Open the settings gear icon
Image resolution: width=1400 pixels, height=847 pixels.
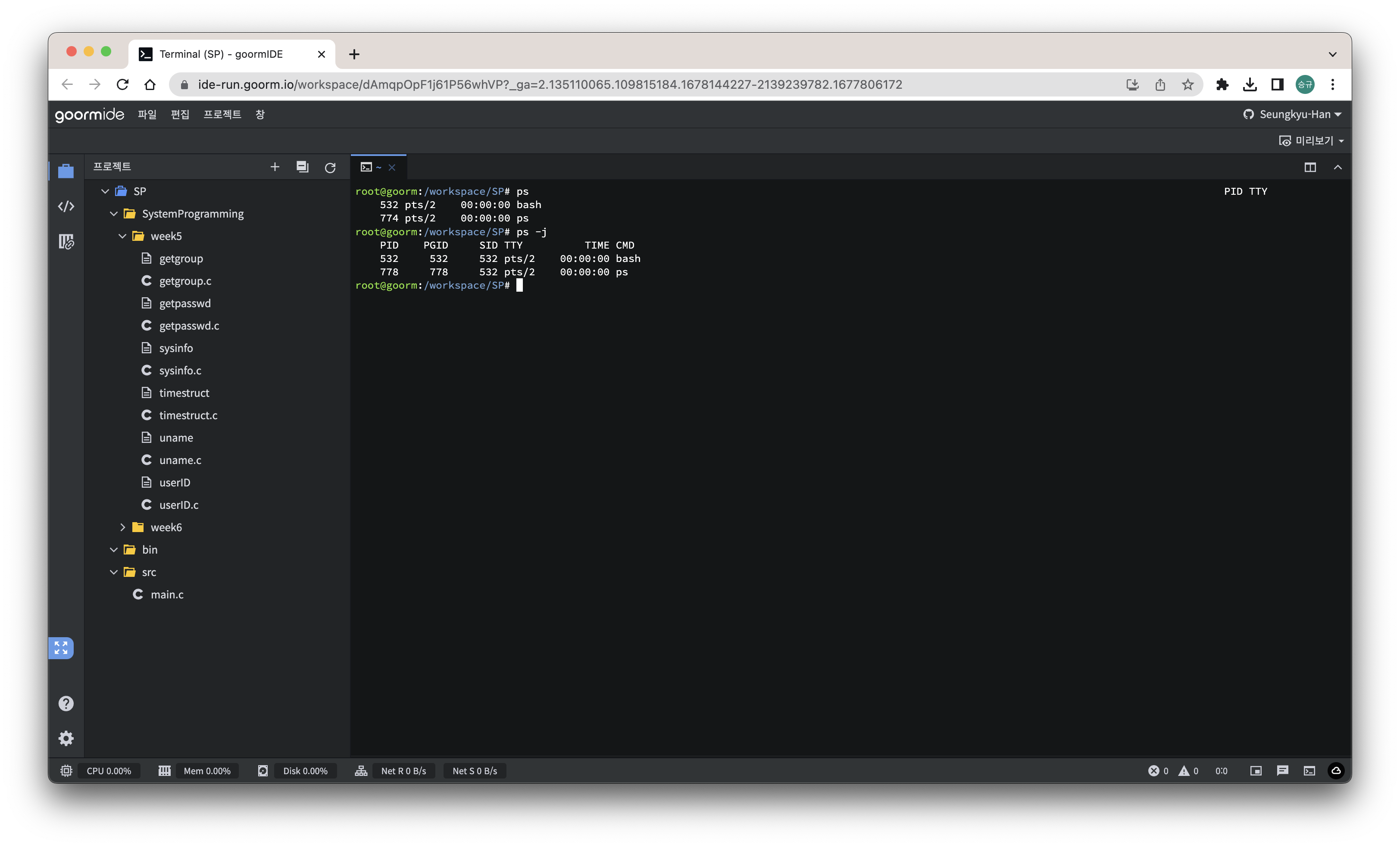[x=66, y=738]
